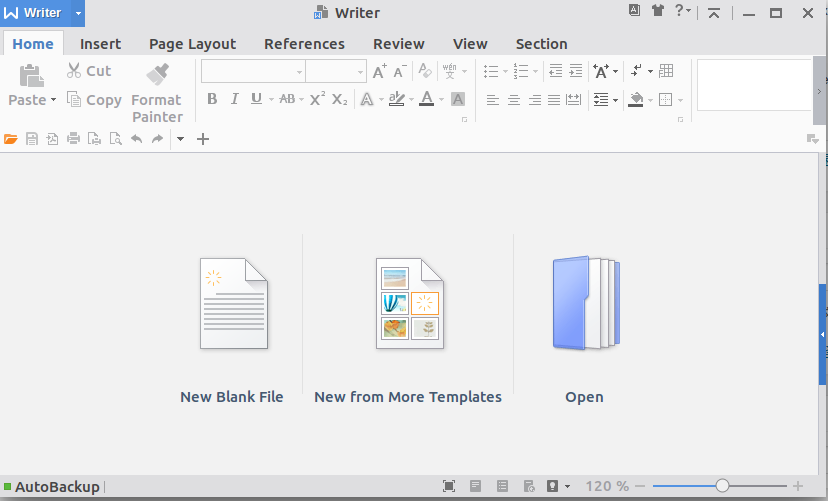Create a New Blank File

(x=232, y=331)
